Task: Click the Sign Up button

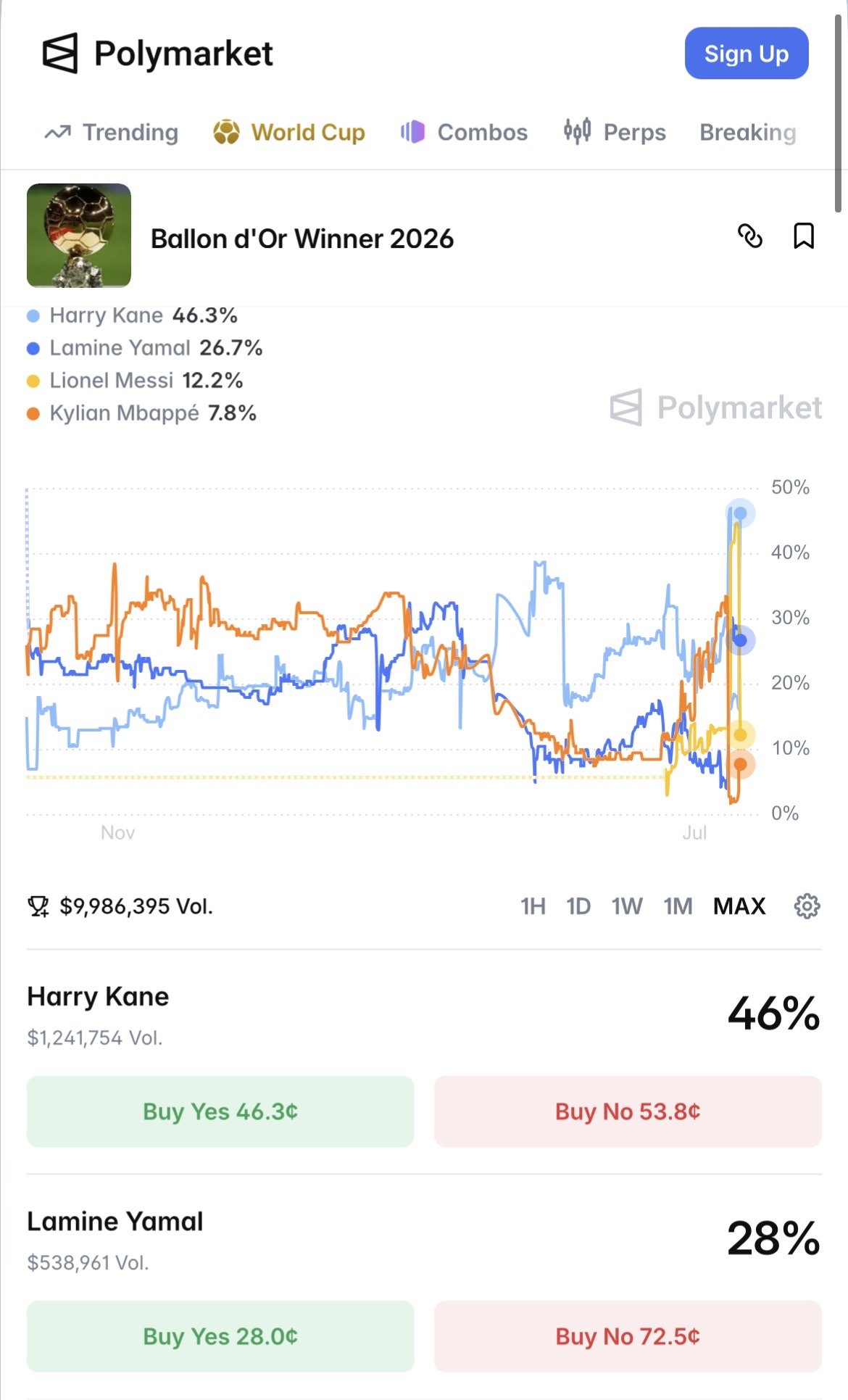Action: (747, 54)
